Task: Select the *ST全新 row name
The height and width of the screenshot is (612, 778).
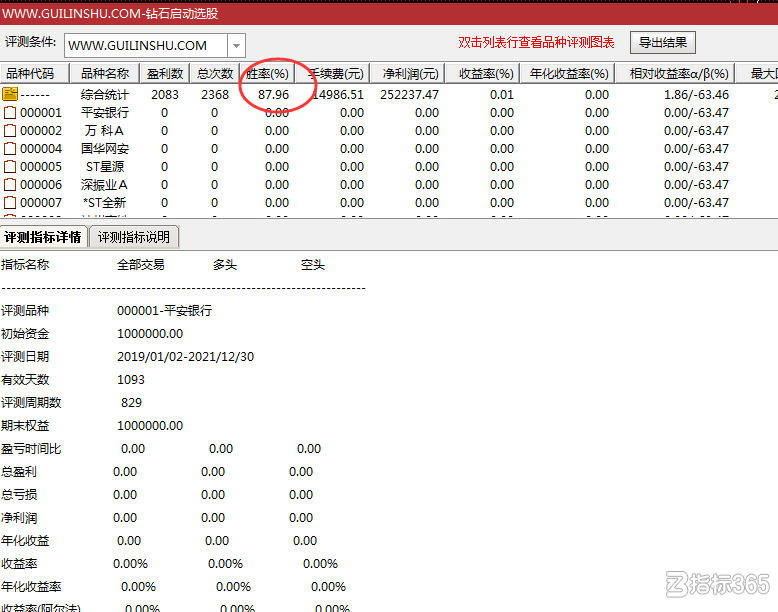Action: (x=105, y=203)
